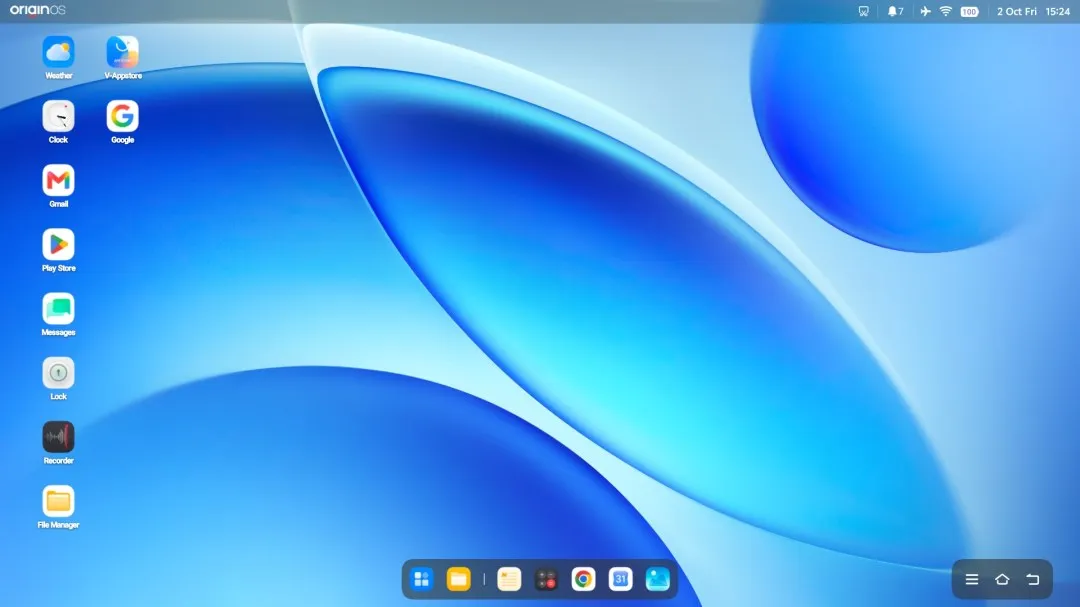The width and height of the screenshot is (1080, 607).
Task: Open the Play Store
Action: [59, 245]
